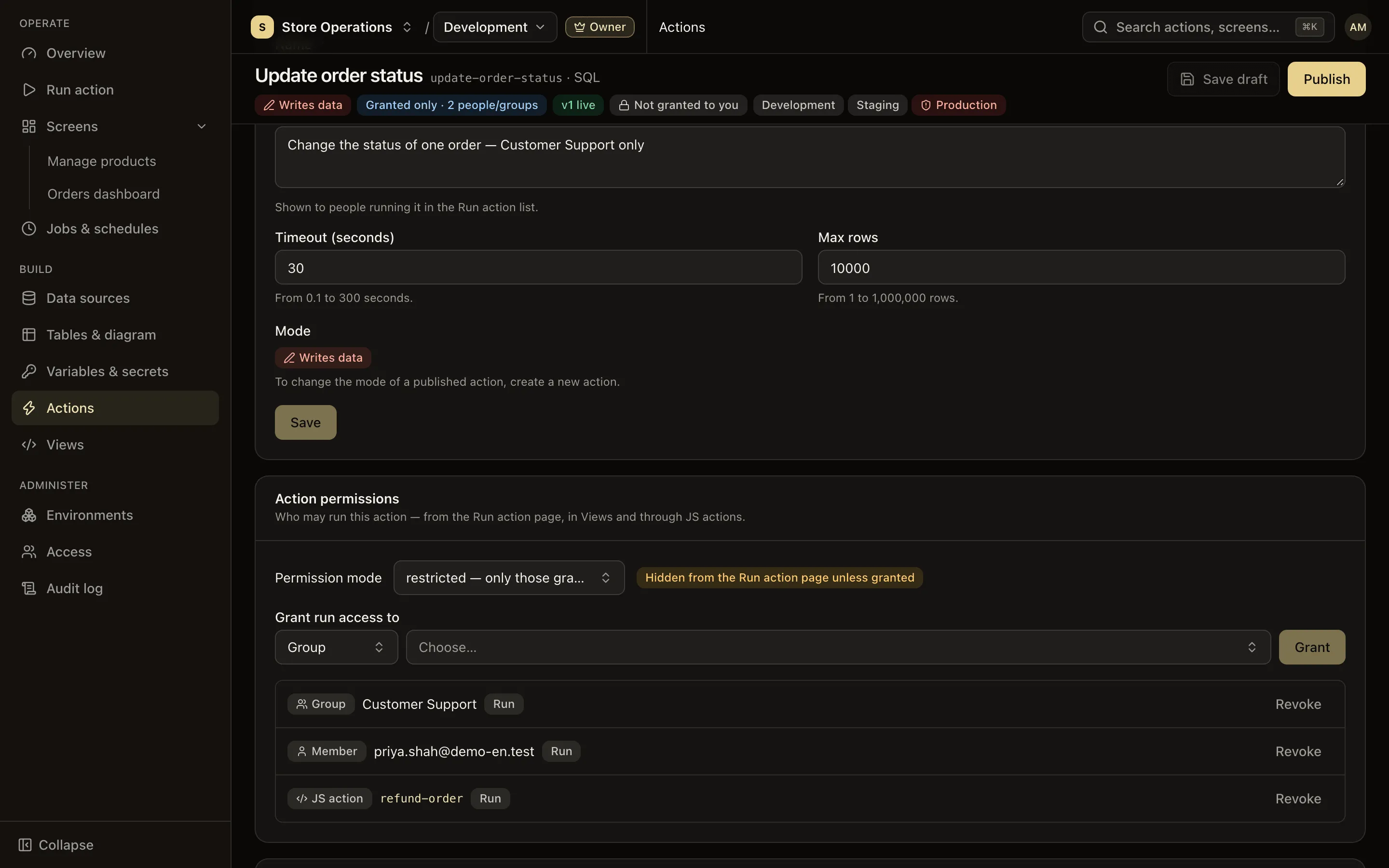Click the Environments icon
The image size is (1389, 868).
pyautogui.click(x=29, y=515)
